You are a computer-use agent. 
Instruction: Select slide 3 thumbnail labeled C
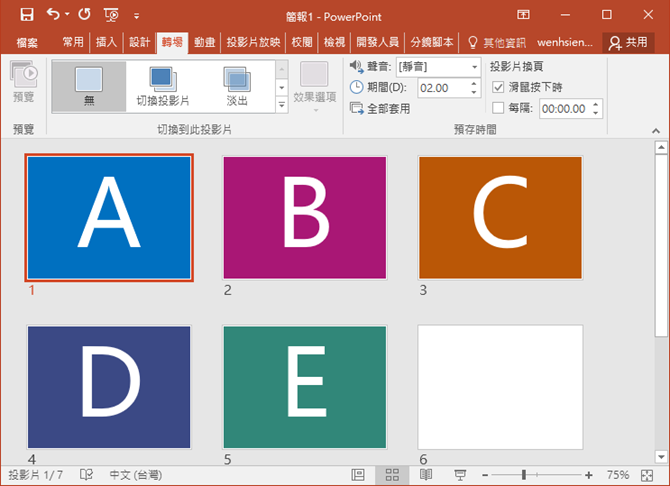click(x=500, y=218)
